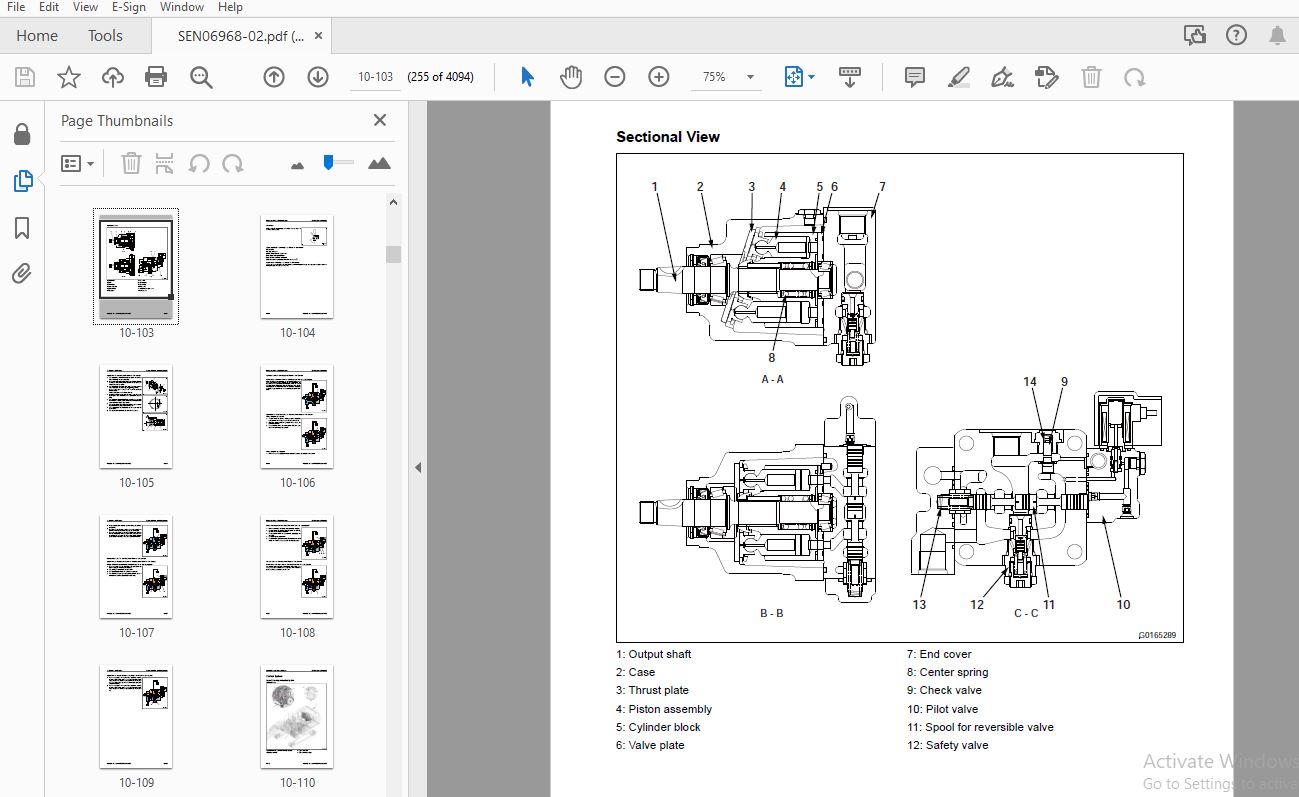This screenshot has width=1299, height=797.
Task: Click the stamp tool icon
Action: (x=1046, y=77)
